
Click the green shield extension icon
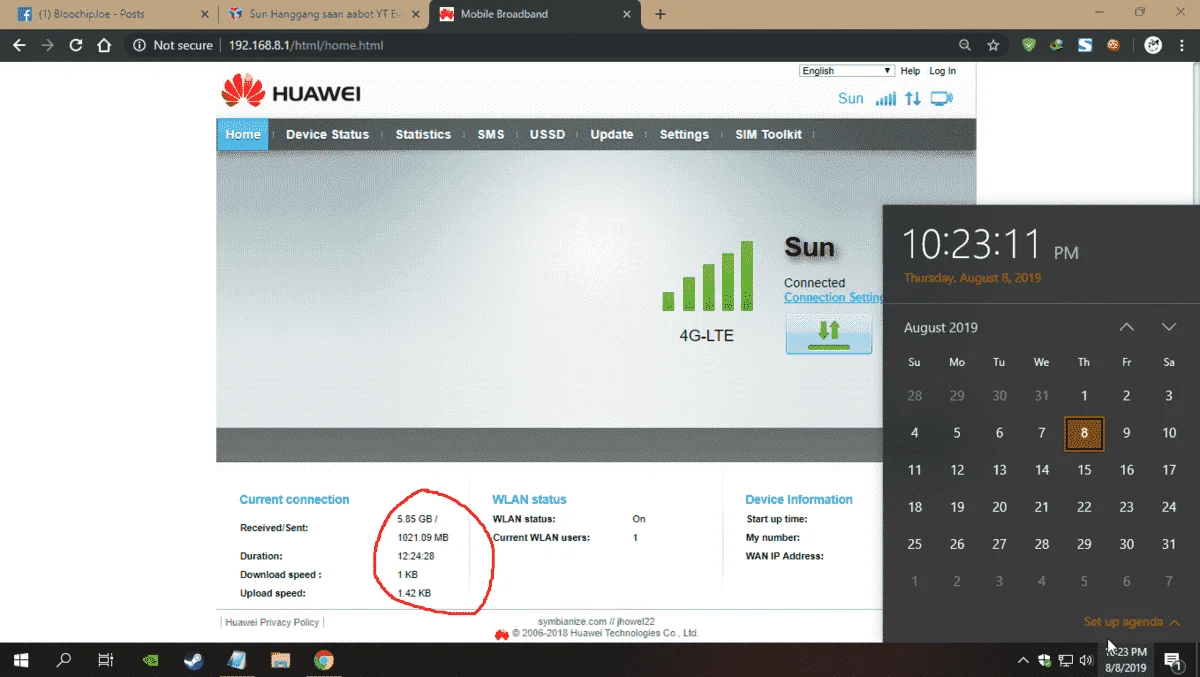(1029, 45)
